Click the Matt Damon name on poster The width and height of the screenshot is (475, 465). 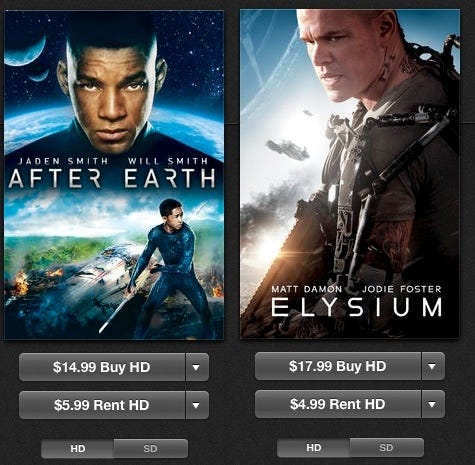click(307, 289)
